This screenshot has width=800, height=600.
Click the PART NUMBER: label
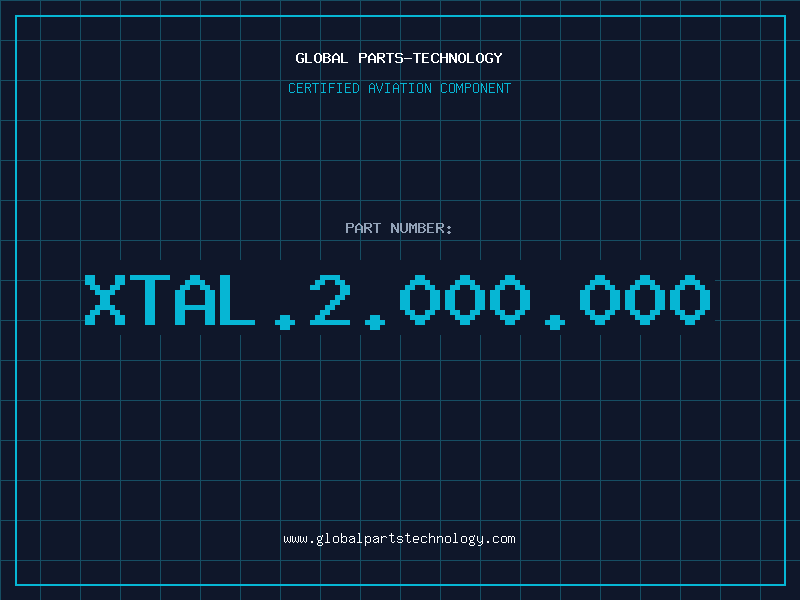(399, 228)
